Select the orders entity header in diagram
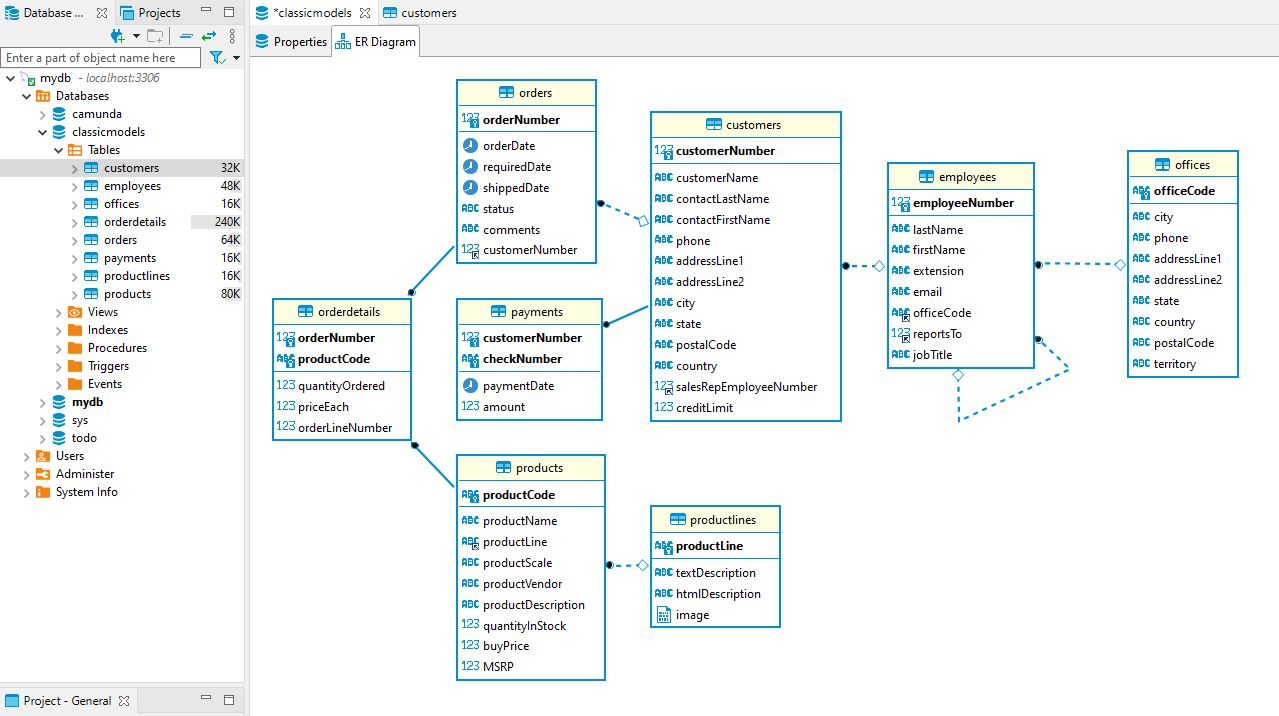The image size is (1279, 716). pos(526,93)
